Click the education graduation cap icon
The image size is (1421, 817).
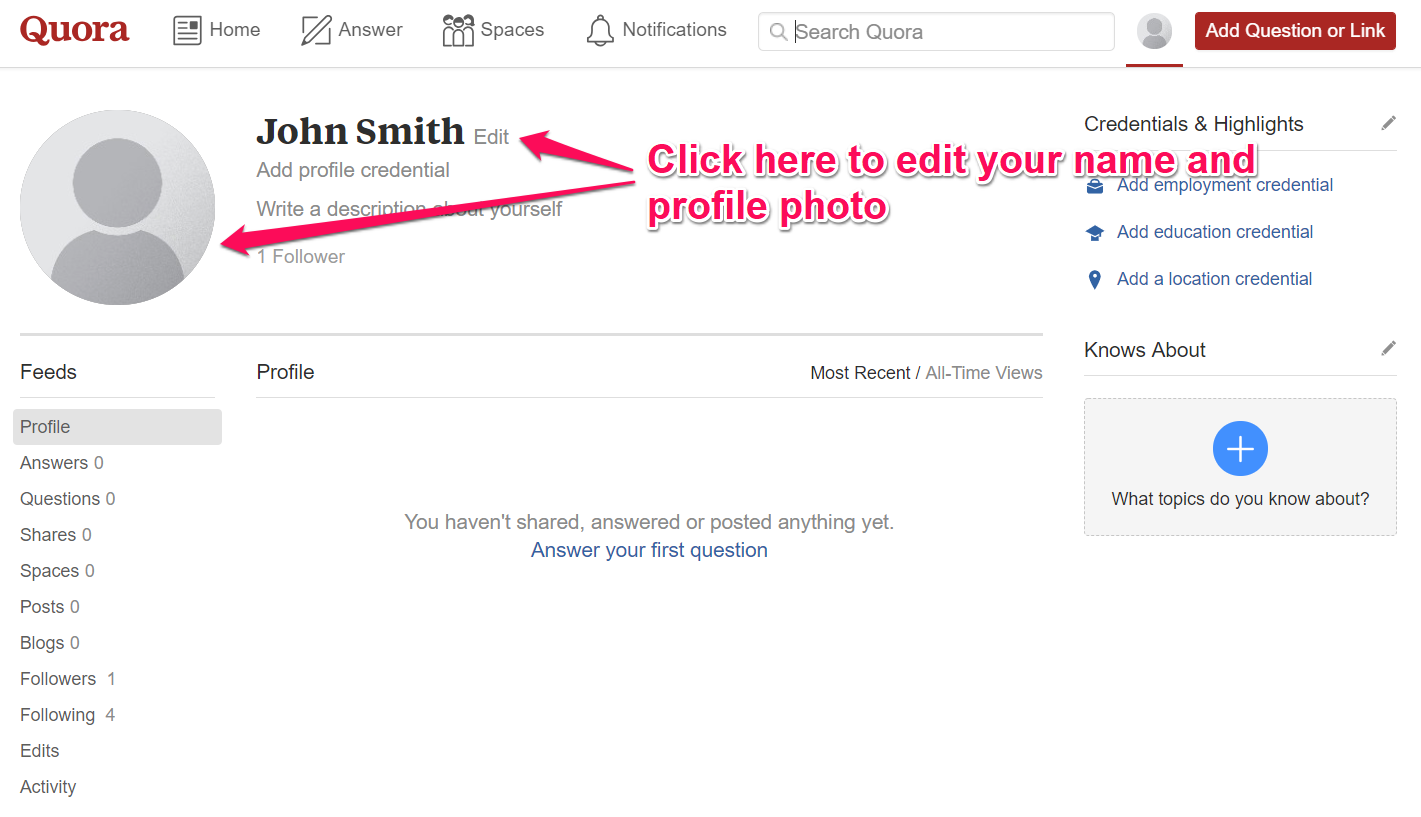coord(1095,232)
